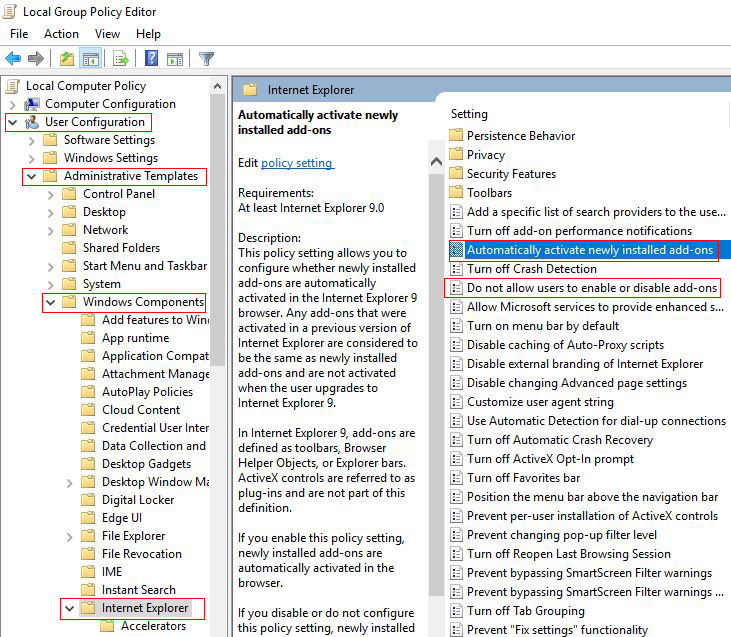The height and width of the screenshot is (637, 731).
Task: Click the Control Panel folder icon
Action: [69, 194]
